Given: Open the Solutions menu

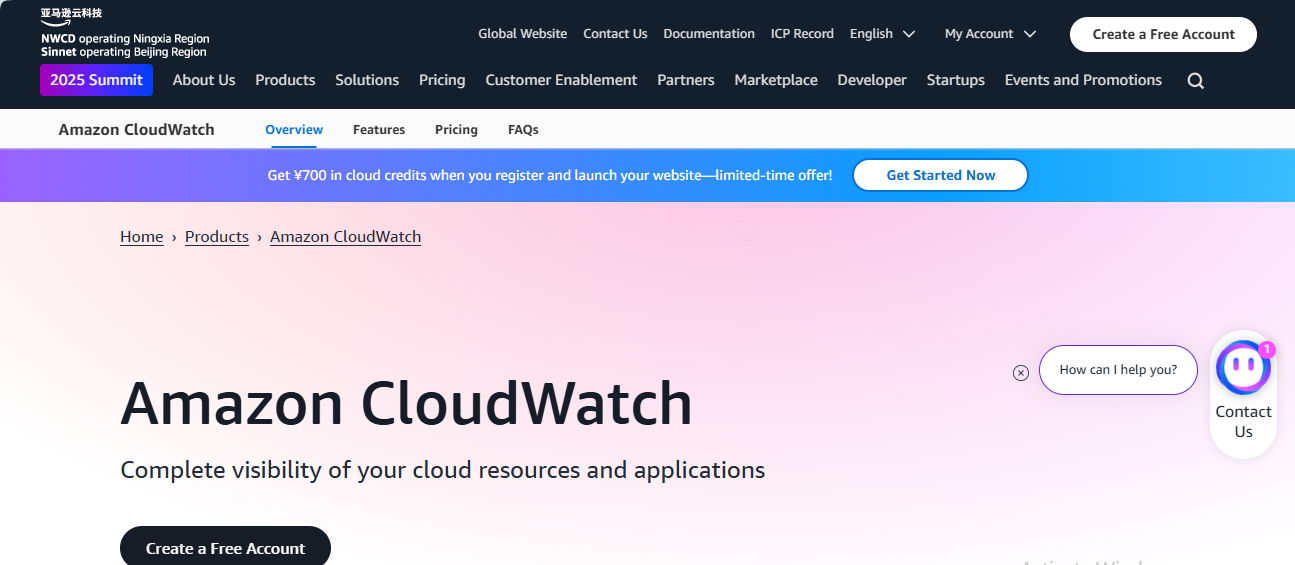Looking at the screenshot, I should 367,80.
